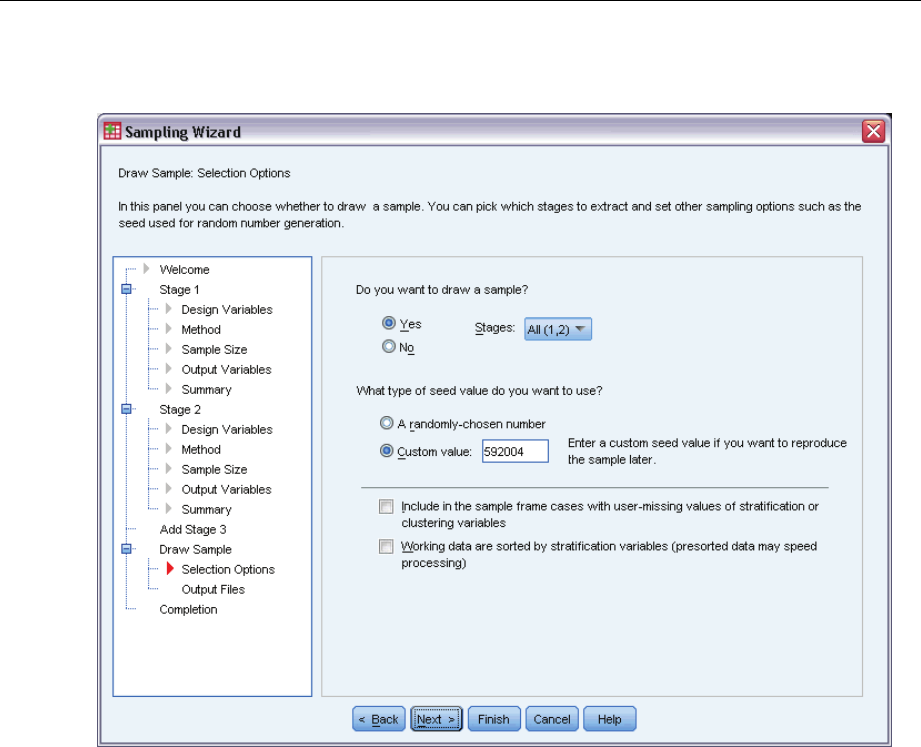Viewport: 921px width, 747px height.
Task: Choose A randomly-chosen number seed option
Action: [386, 423]
